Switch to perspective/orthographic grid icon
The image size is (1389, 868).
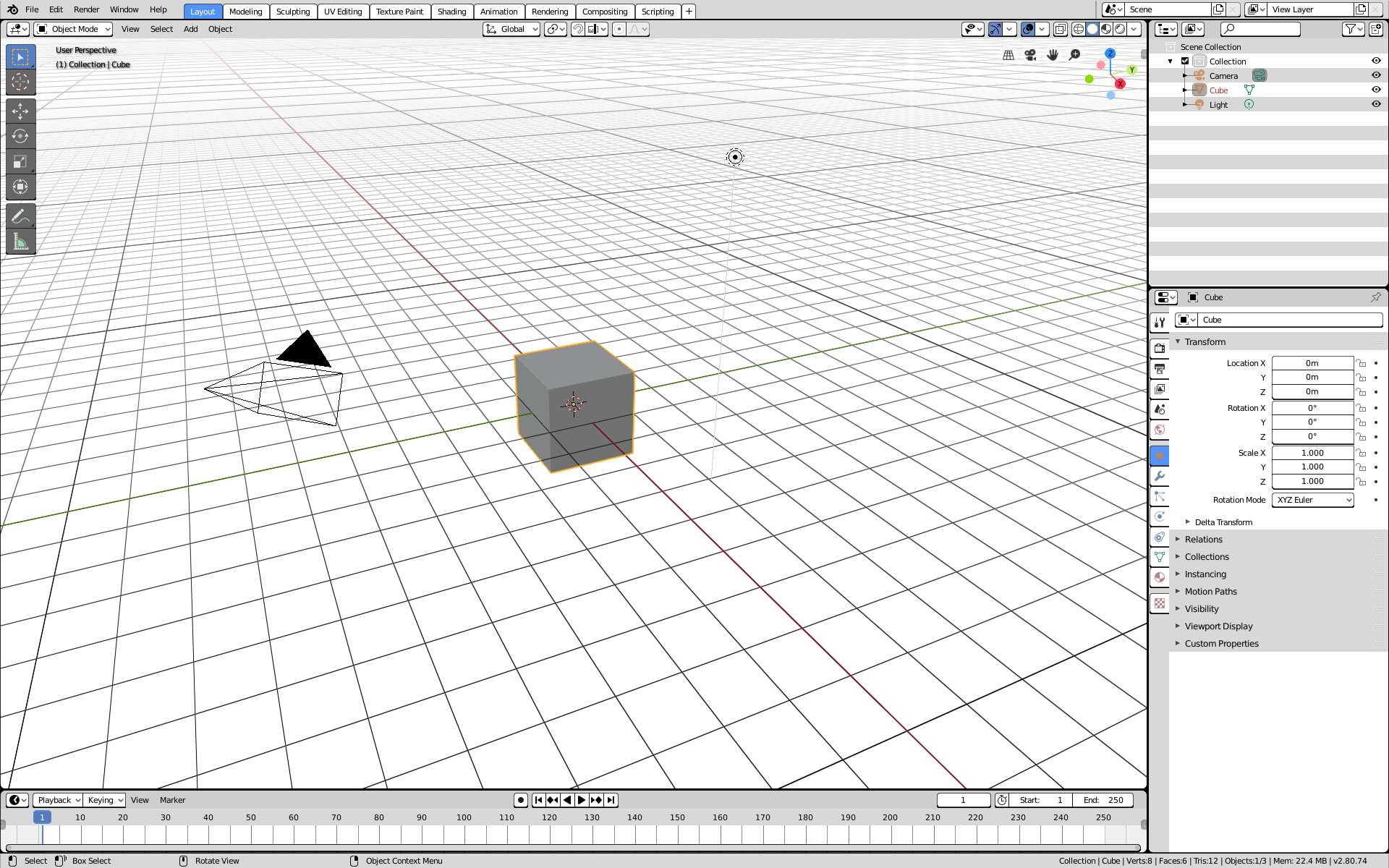pos(1008,55)
